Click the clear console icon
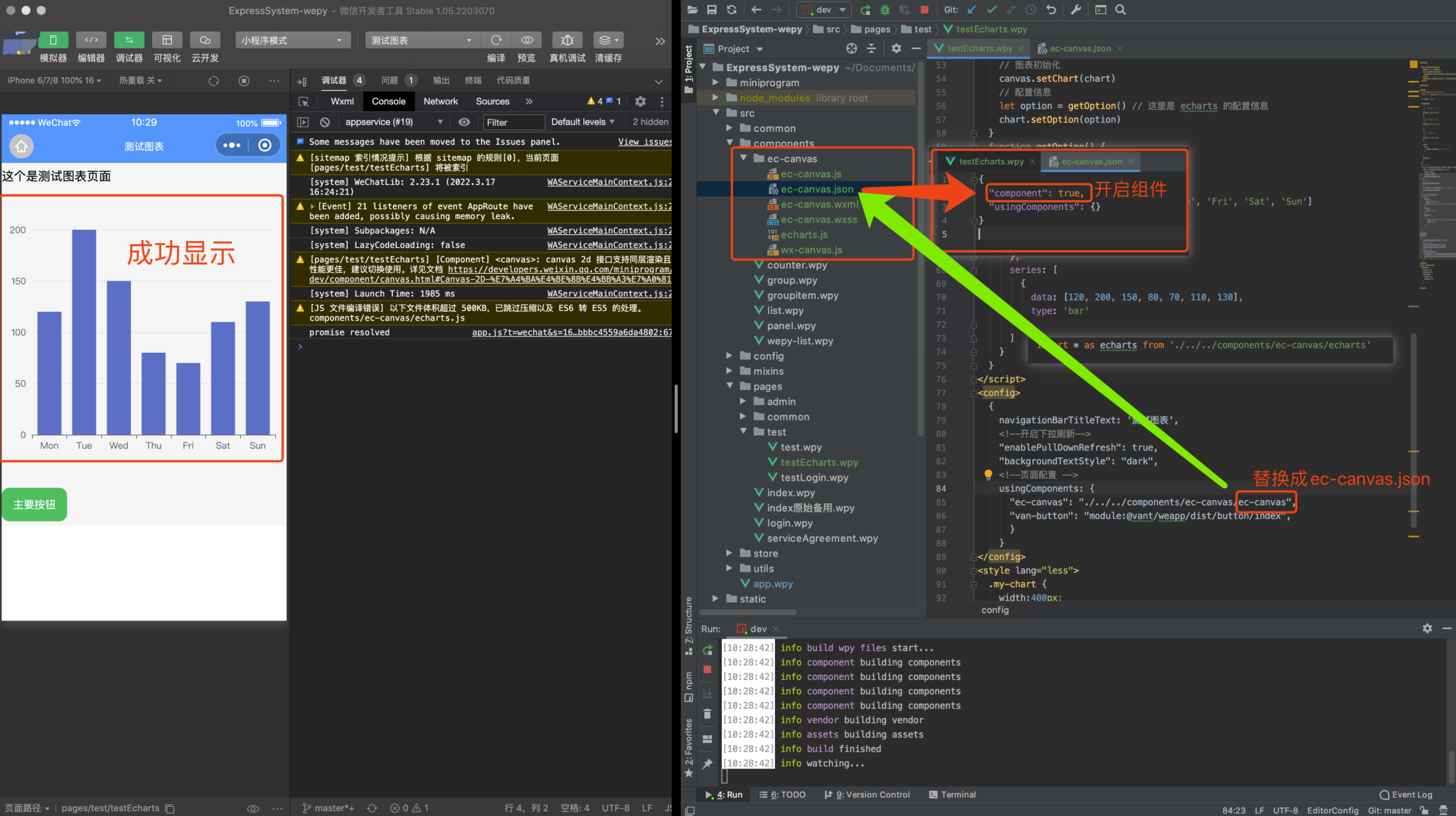The height and width of the screenshot is (816, 1456). point(324,123)
